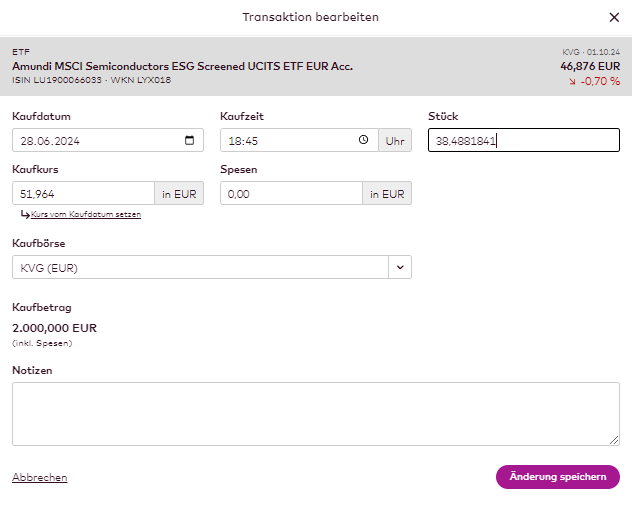Click the 'Uhr' label beside Kaufzeit

point(395,141)
